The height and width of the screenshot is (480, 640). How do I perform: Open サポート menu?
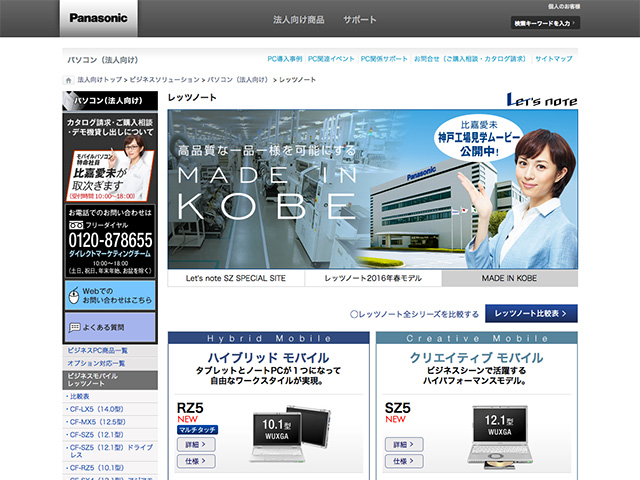point(359,19)
